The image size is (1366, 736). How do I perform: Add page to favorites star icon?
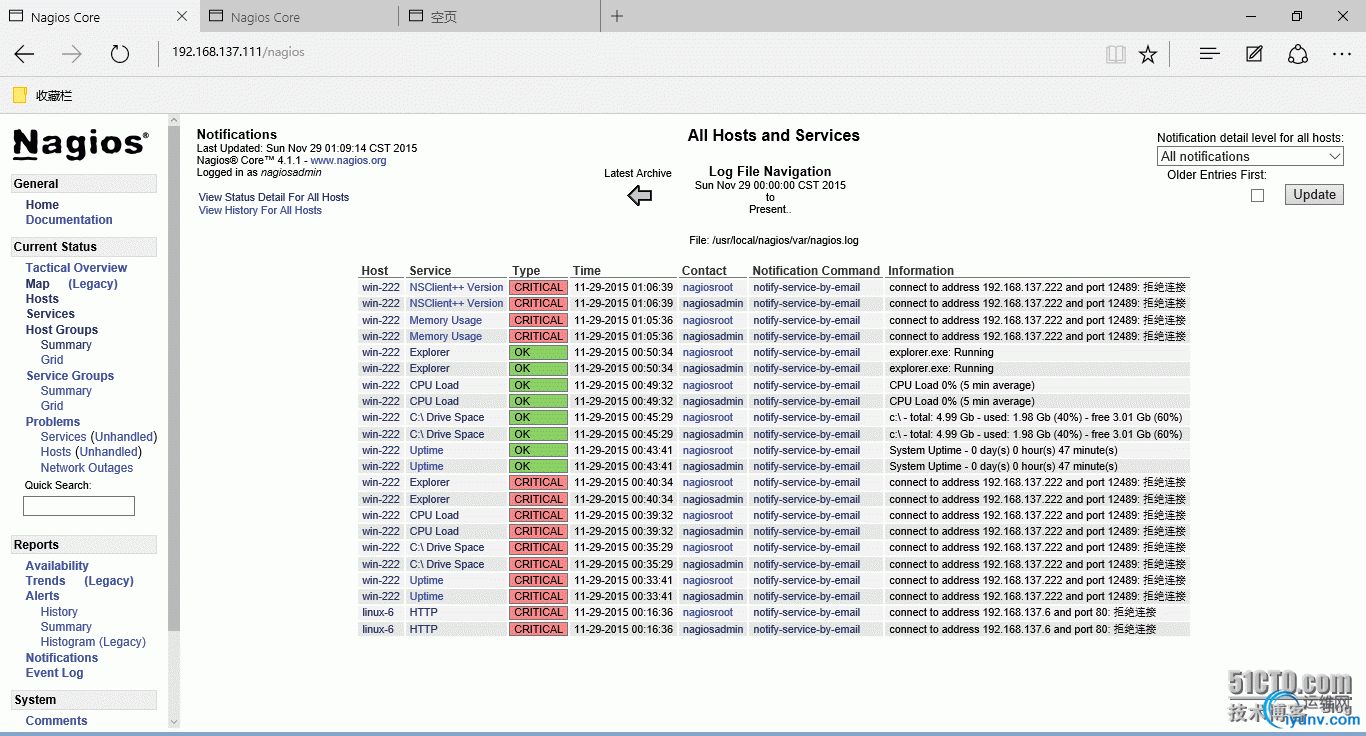click(1148, 54)
